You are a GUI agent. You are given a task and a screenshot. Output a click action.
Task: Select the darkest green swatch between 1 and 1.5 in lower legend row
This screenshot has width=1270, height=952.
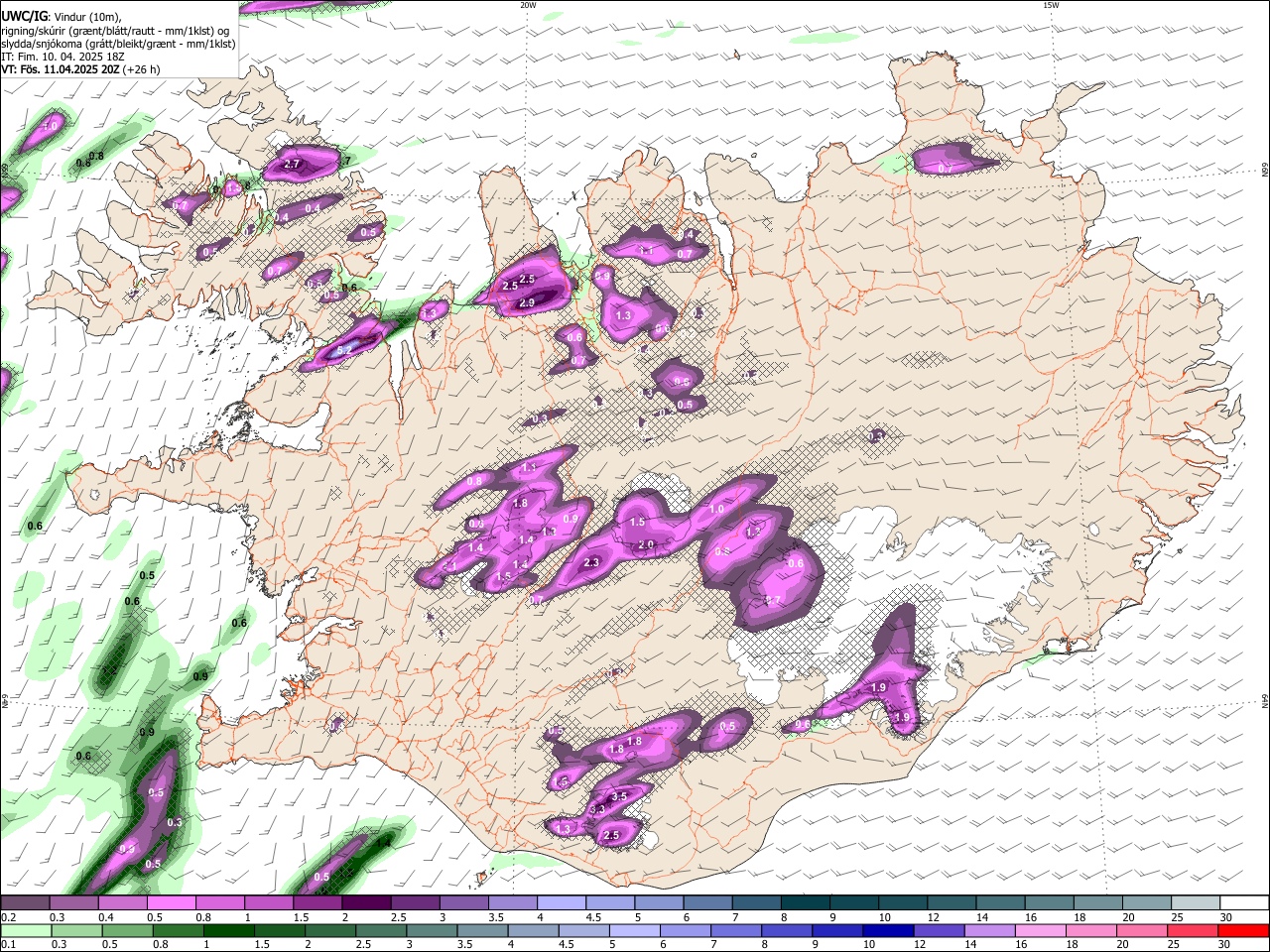[228, 930]
